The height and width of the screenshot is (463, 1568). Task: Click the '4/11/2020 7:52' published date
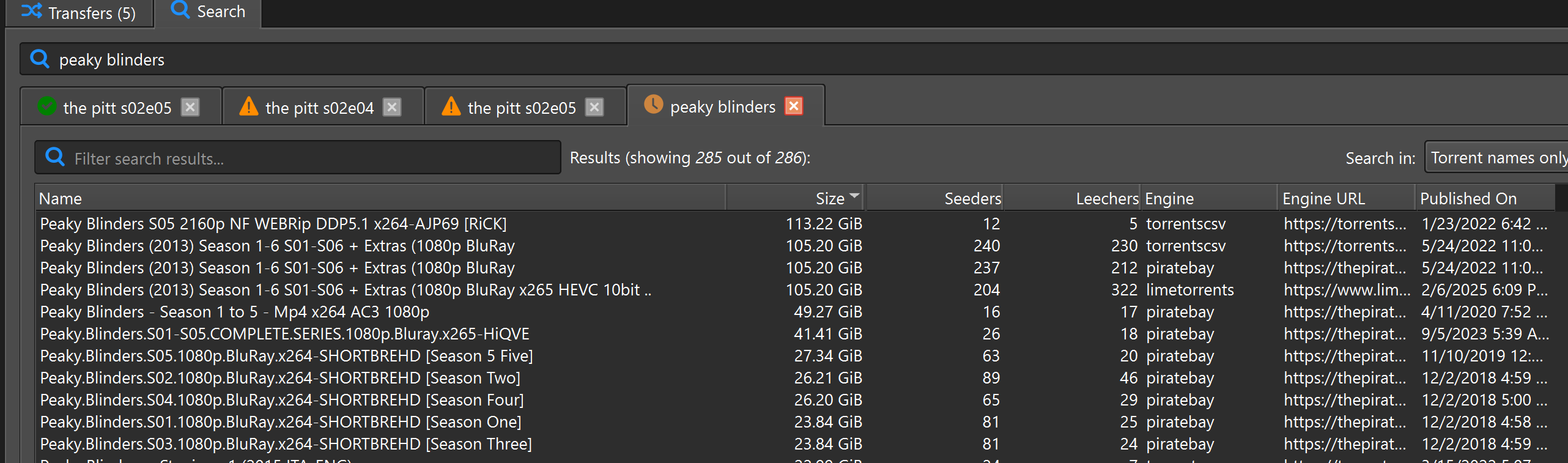point(1484,312)
